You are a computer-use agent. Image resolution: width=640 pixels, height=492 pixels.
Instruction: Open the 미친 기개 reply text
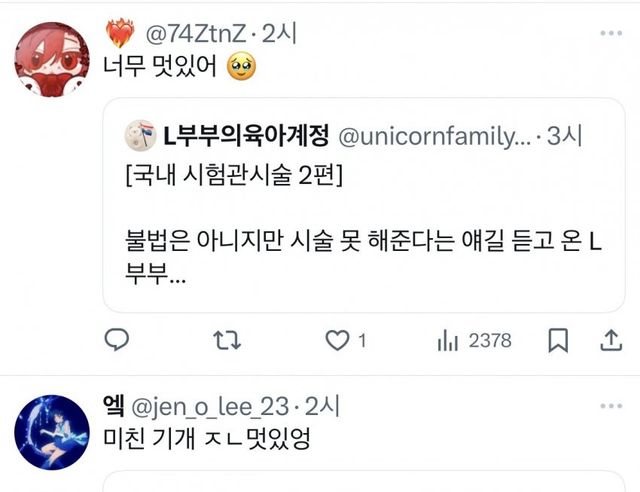(x=213, y=438)
